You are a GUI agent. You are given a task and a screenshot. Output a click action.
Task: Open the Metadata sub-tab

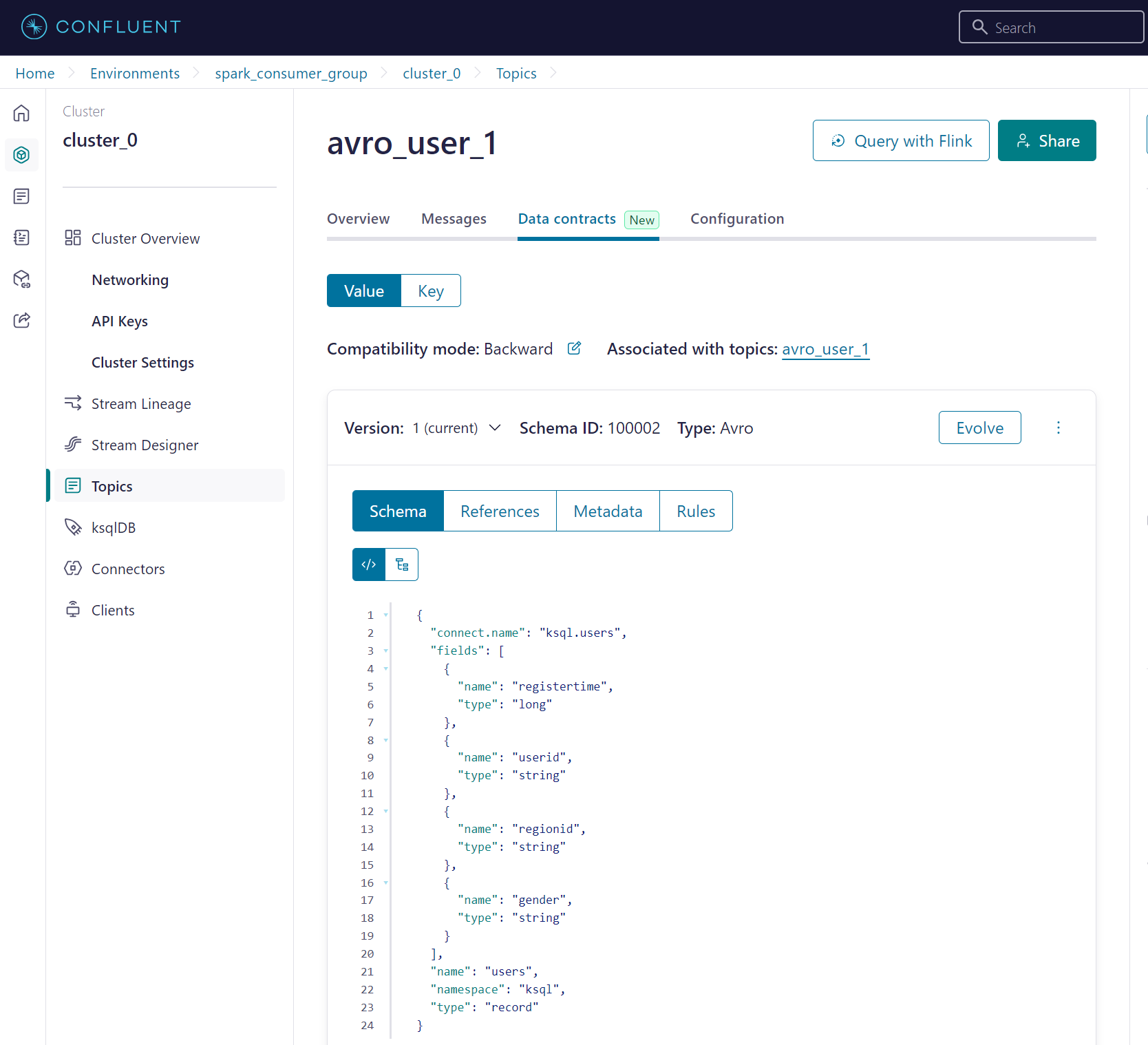pos(608,511)
